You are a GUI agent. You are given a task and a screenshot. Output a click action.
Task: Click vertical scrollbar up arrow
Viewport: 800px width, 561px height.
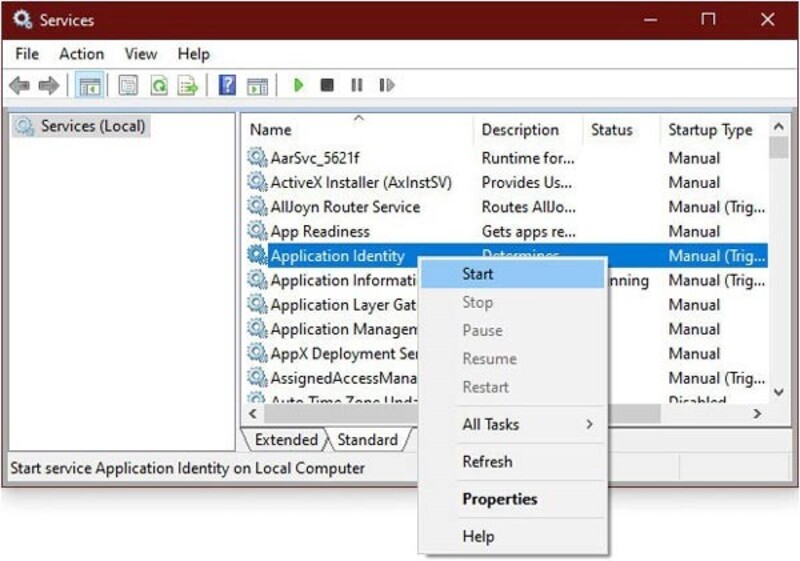[x=779, y=126]
